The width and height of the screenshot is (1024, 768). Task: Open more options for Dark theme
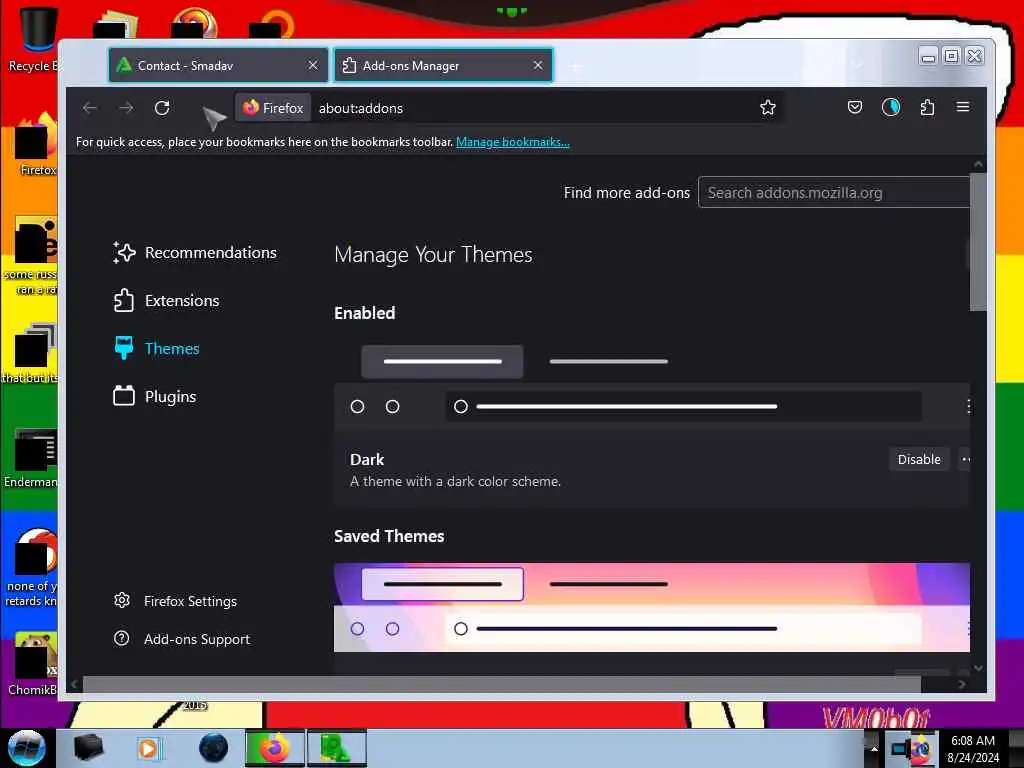pyautogui.click(x=965, y=459)
